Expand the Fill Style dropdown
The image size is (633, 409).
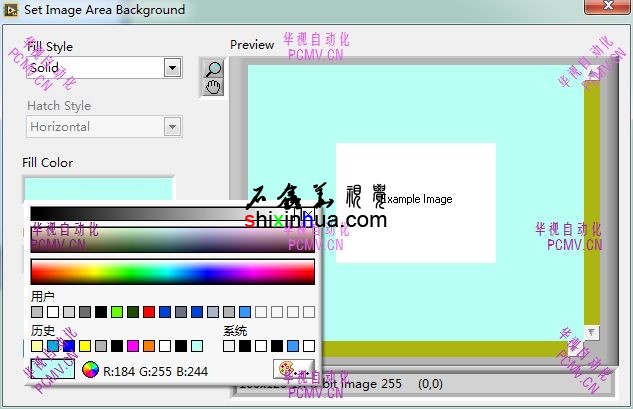click(172, 68)
